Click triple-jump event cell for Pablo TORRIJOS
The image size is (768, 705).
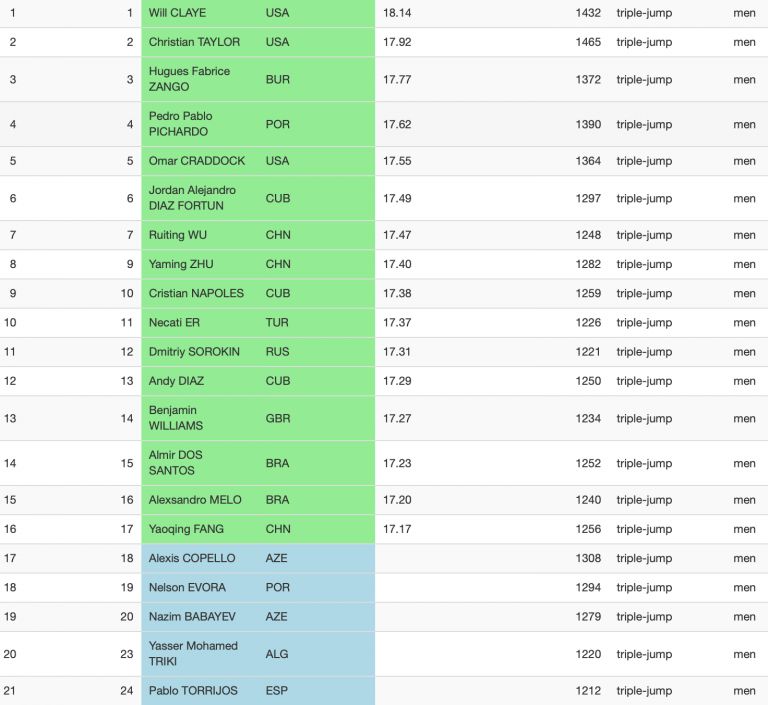click(x=644, y=691)
